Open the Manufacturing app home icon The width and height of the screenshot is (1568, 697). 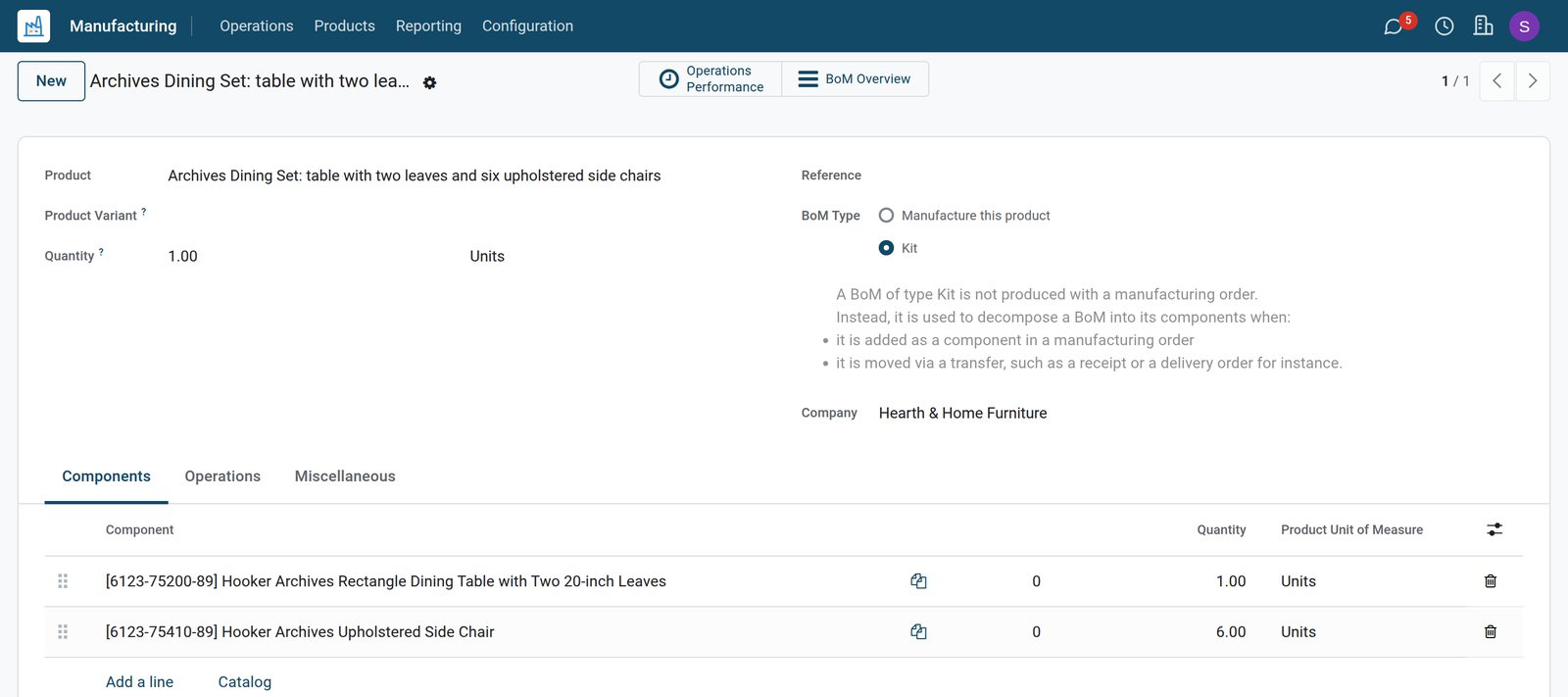click(x=34, y=26)
